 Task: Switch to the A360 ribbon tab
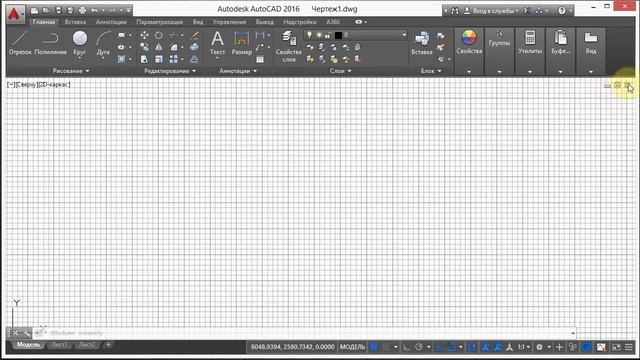(x=333, y=22)
